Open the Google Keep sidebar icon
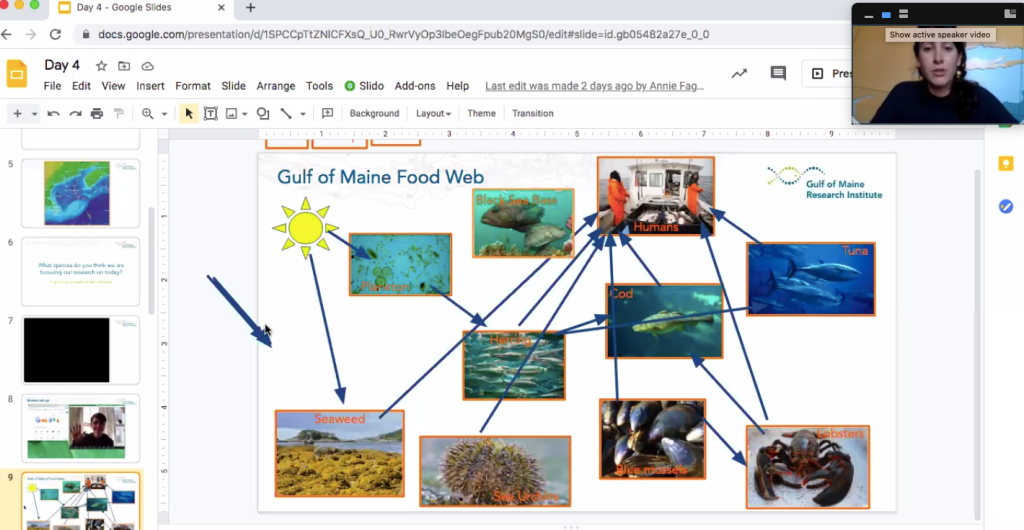The image size is (1024, 530). click(x=1006, y=164)
